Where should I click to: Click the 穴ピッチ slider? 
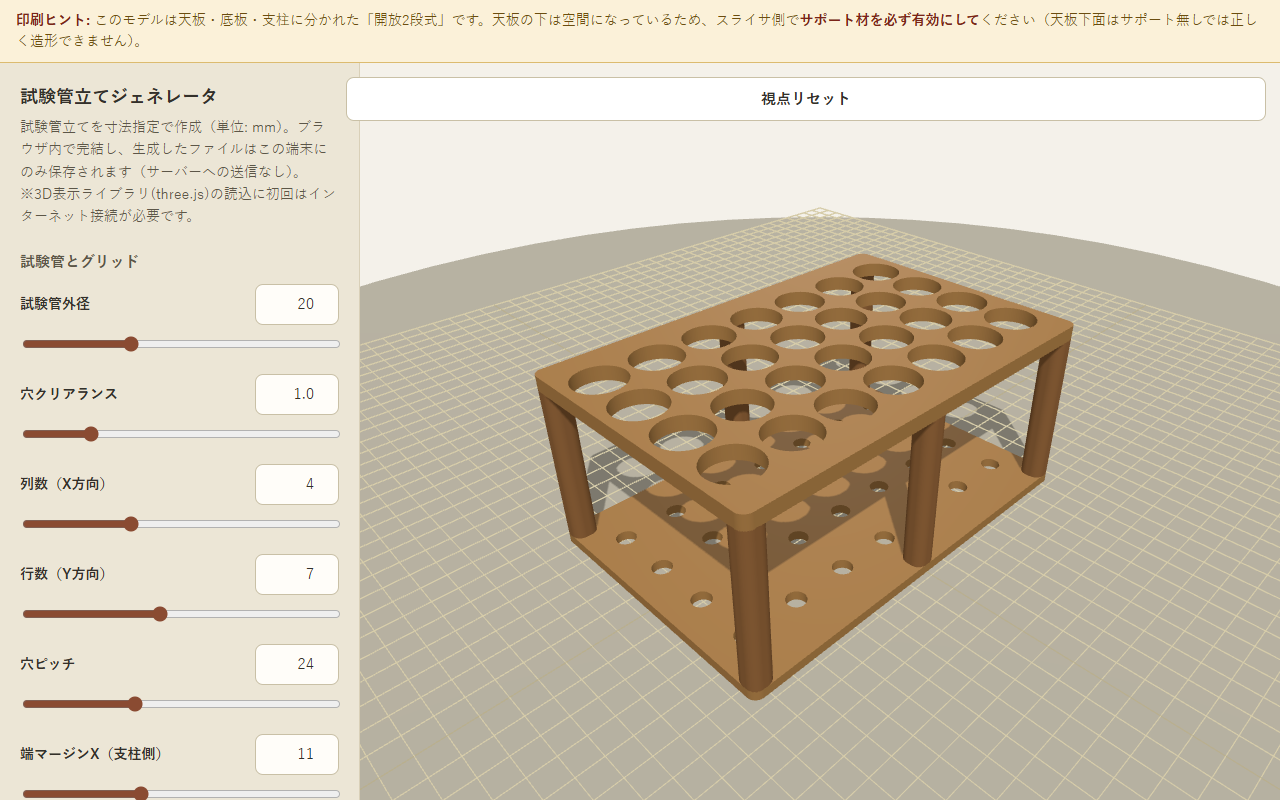pyautogui.click(x=181, y=704)
